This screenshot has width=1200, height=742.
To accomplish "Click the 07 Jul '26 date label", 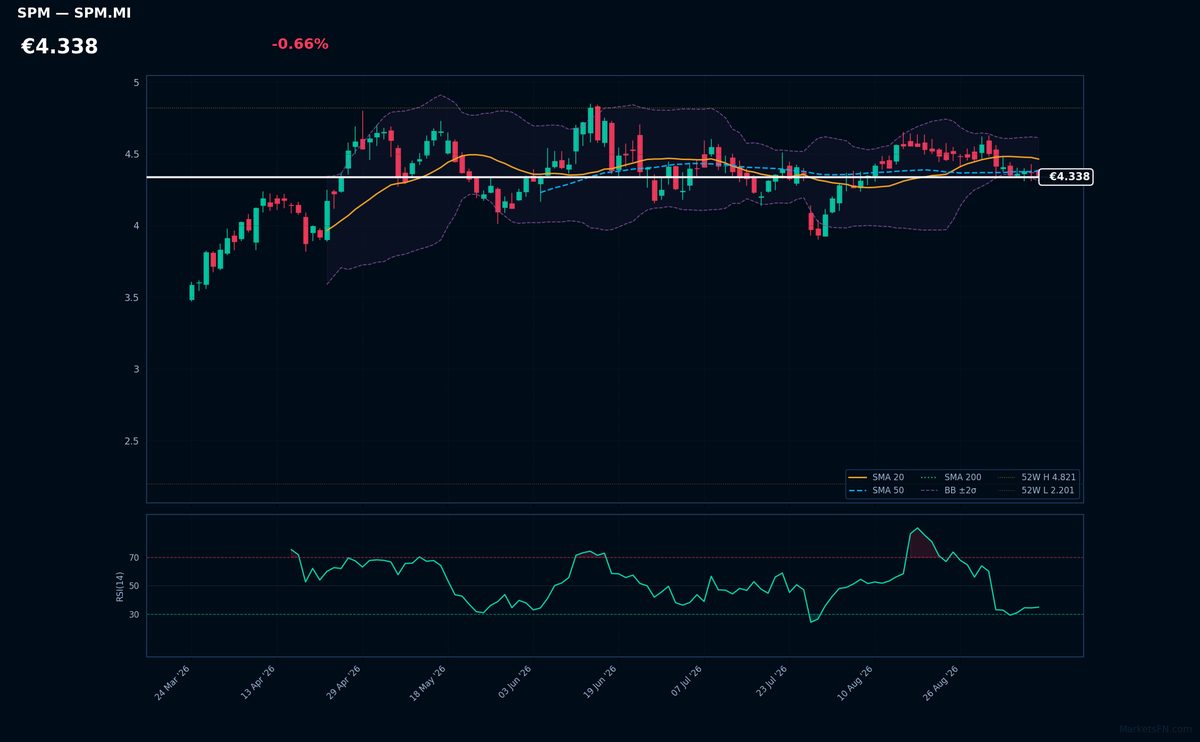I will pyautogui.click(x=685, y=683).
